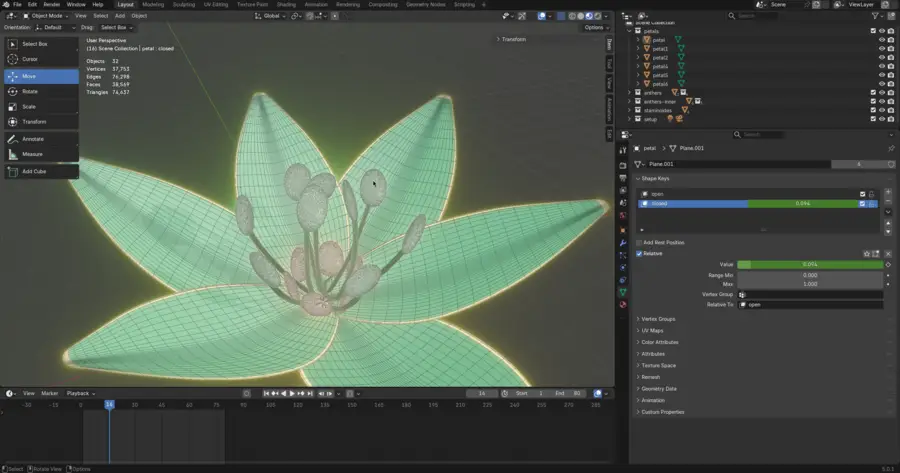
Task: Open the Tool properties tab icon
Action: coord(623,150)
